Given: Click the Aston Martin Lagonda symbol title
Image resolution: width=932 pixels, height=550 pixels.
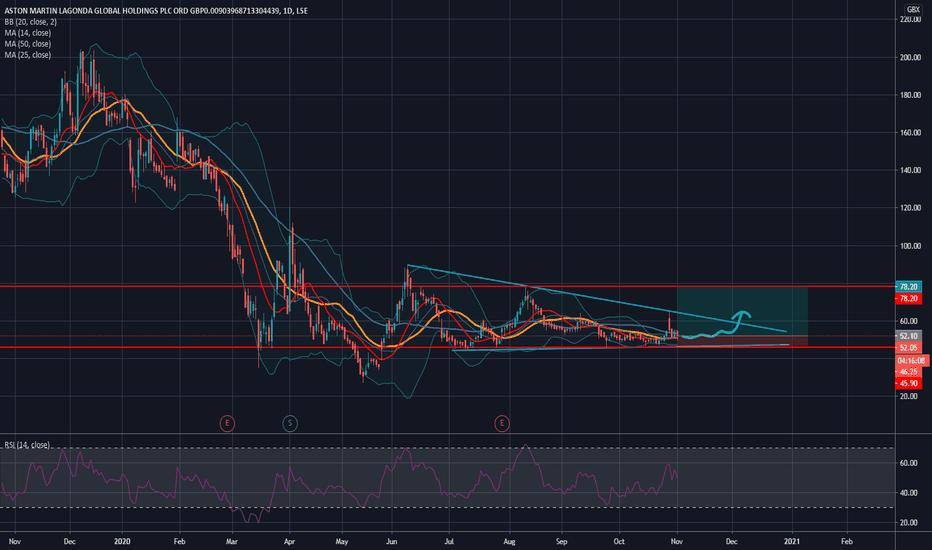Looking at the screenshot, I should tap(142, 11).
